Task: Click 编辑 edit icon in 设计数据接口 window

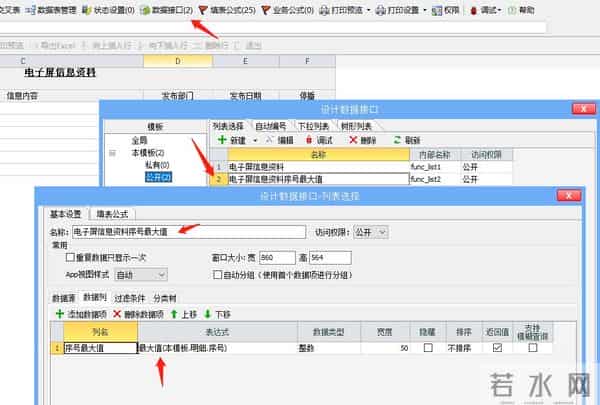Action: click(269, 140)
